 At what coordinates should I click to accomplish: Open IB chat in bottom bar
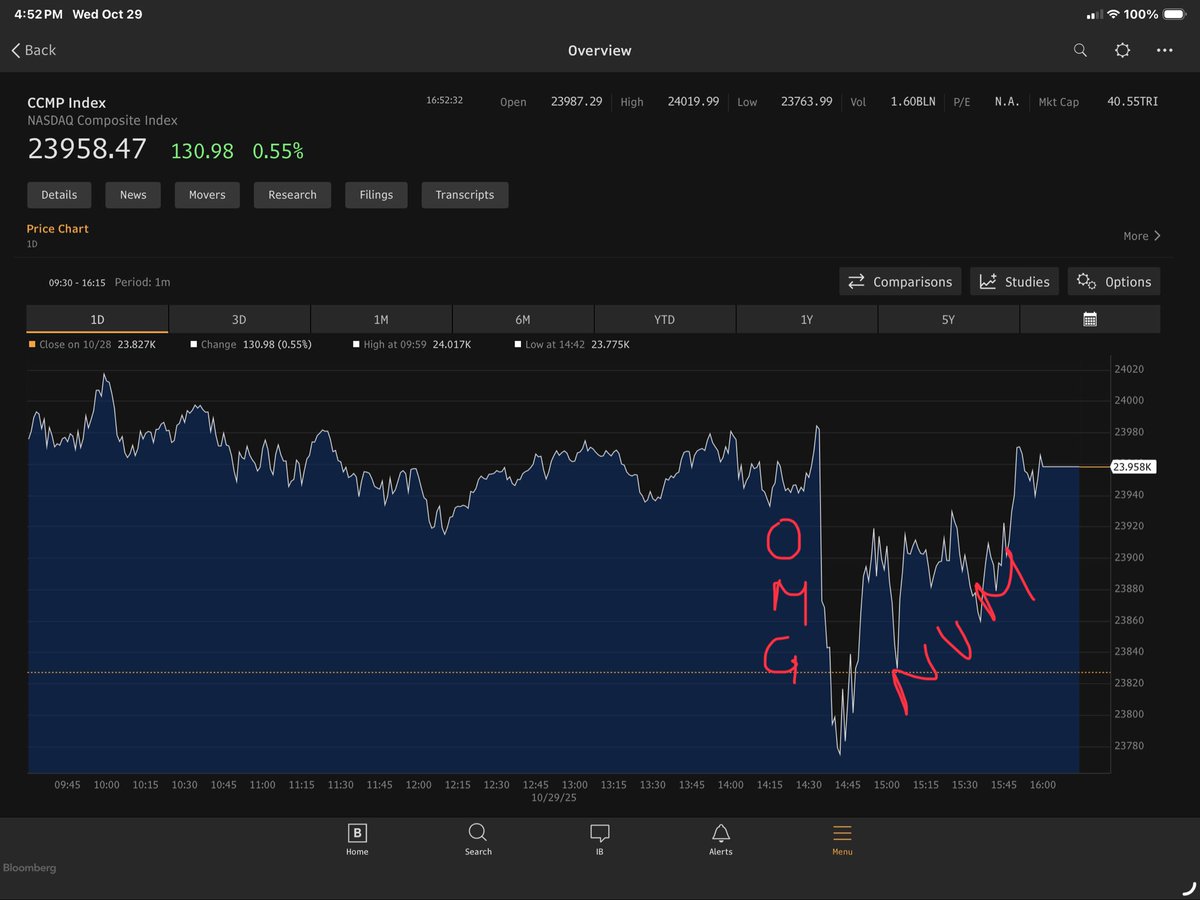point(600,839)
